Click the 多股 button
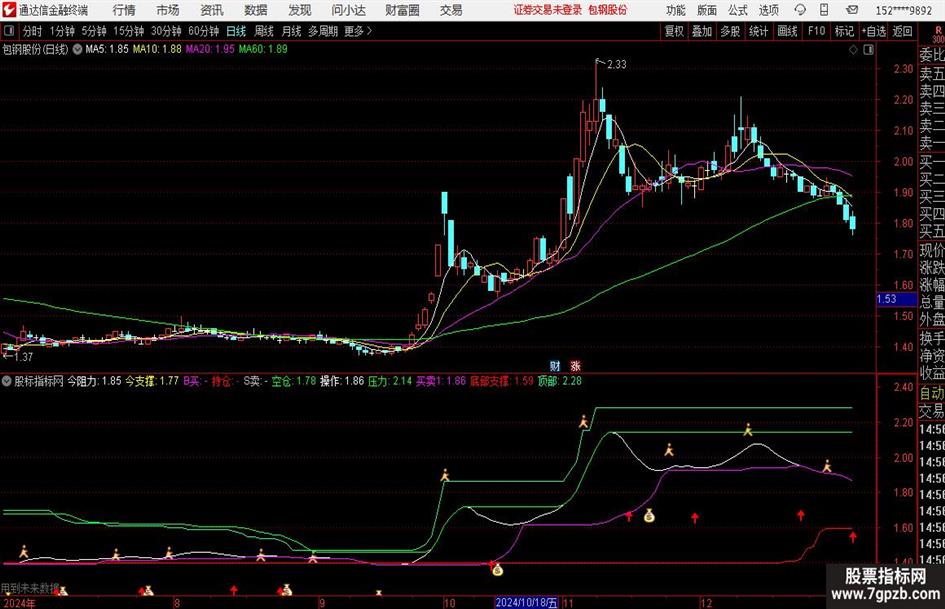Viewport: 945px width, 609px height. [730, 31]
